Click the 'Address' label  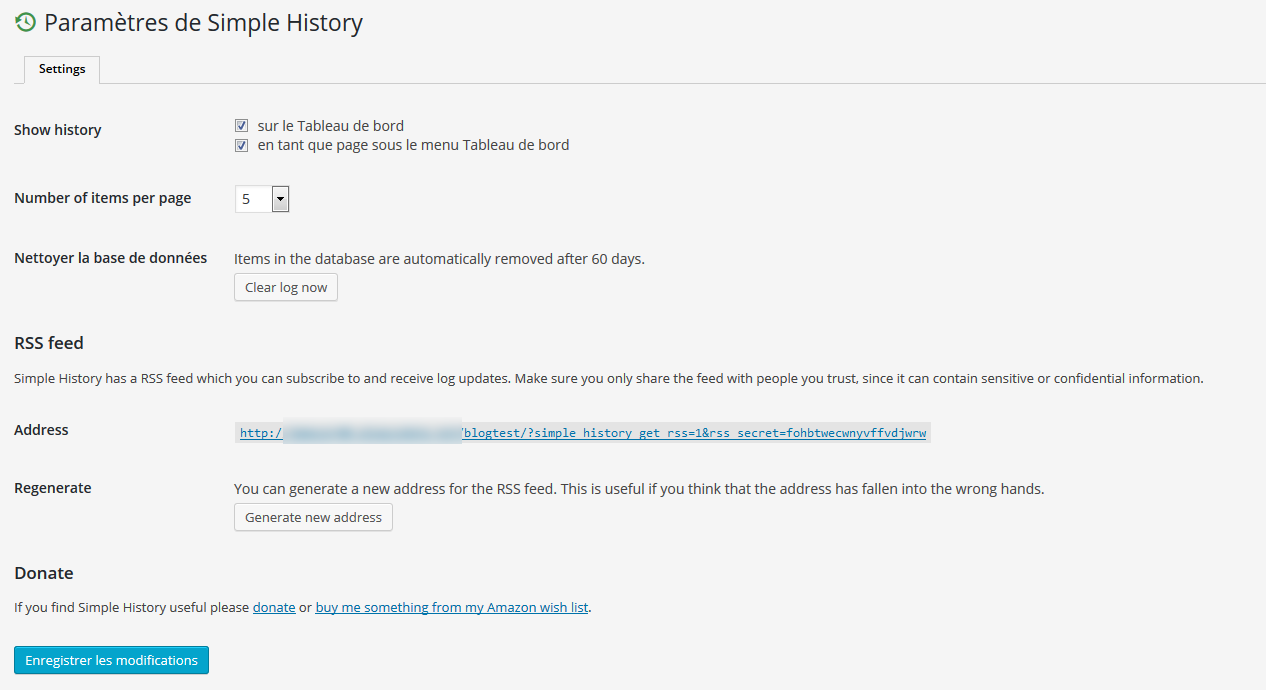tap(41, 430)
